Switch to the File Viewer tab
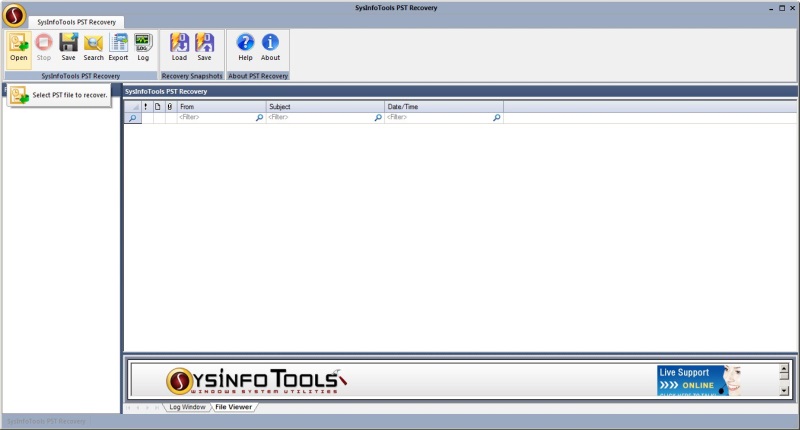The height and width of the screenshot is (430, 800). (x=233, y=407)
